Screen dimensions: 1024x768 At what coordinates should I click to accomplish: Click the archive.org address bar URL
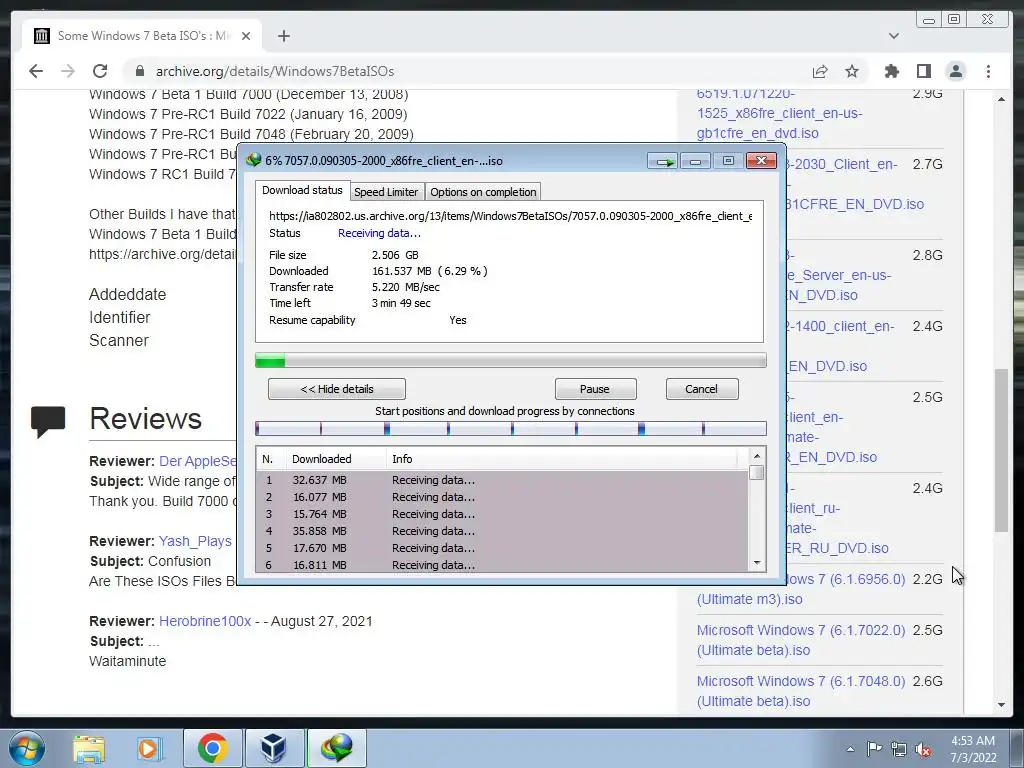275,71
